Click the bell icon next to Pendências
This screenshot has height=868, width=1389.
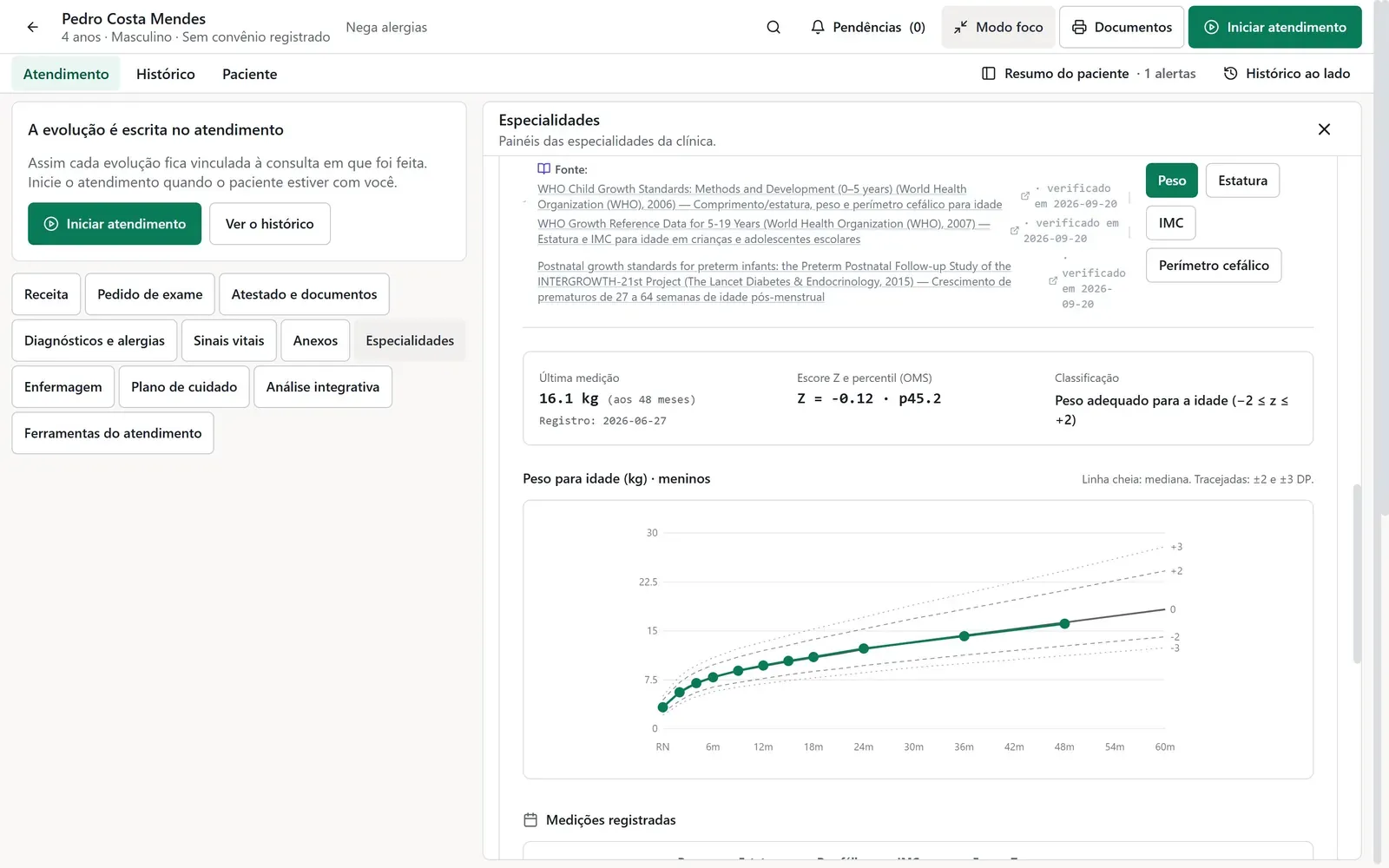click(818, 27)
